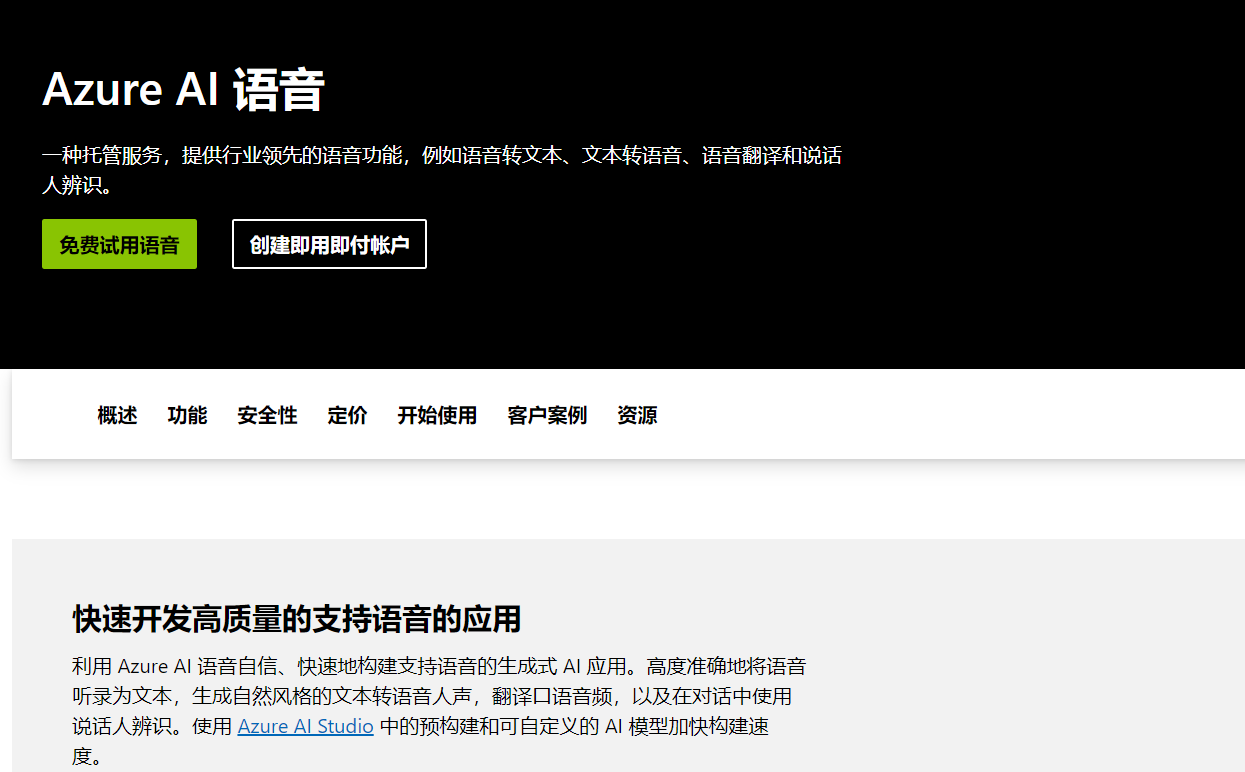This screenshot has height=772, width=1245.
Task: Click the 快速开发高质量的支持语音的应用 heading
Action: pos(297,619)
